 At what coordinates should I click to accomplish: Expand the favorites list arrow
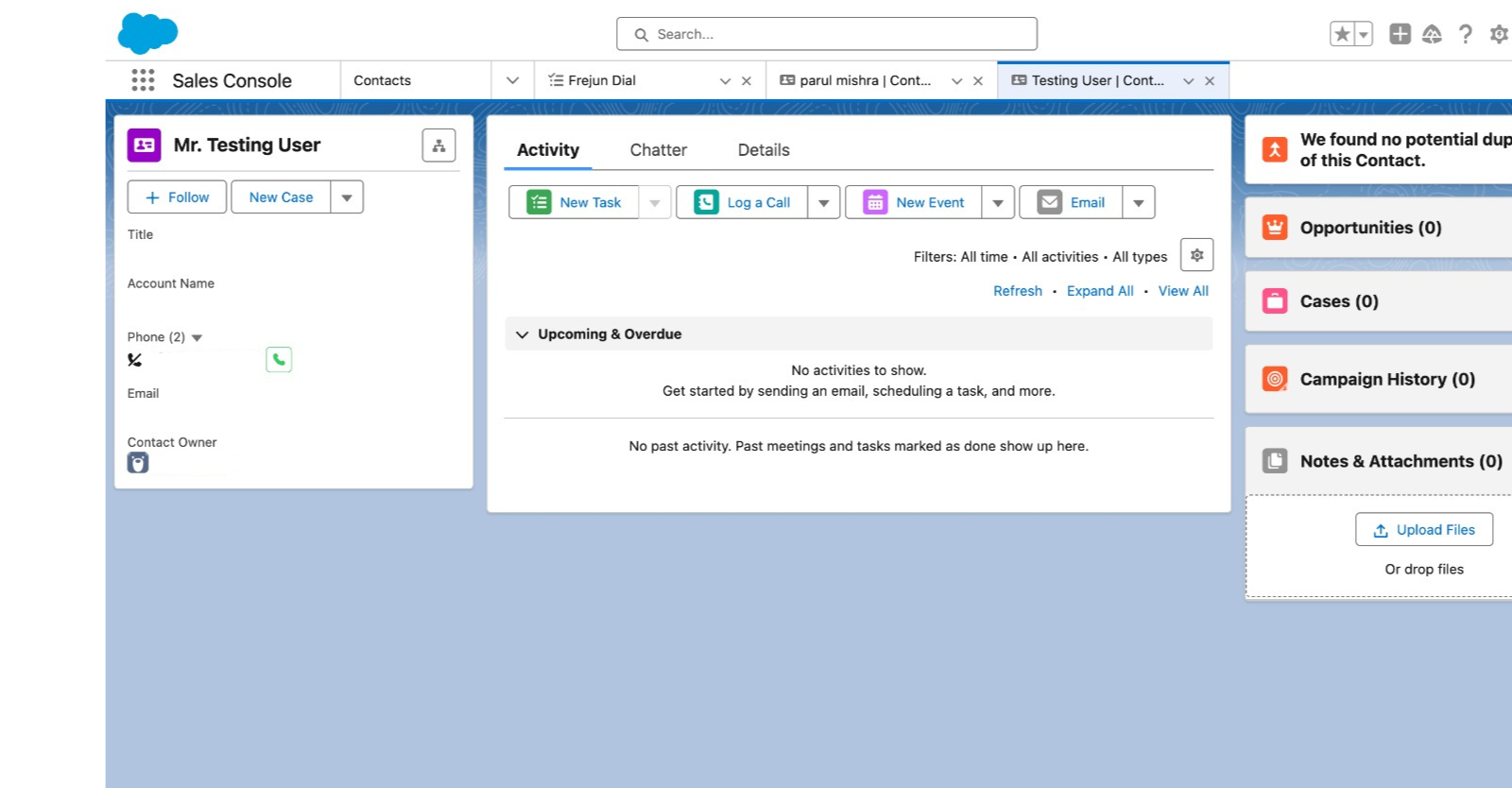tap(1363, 34)
